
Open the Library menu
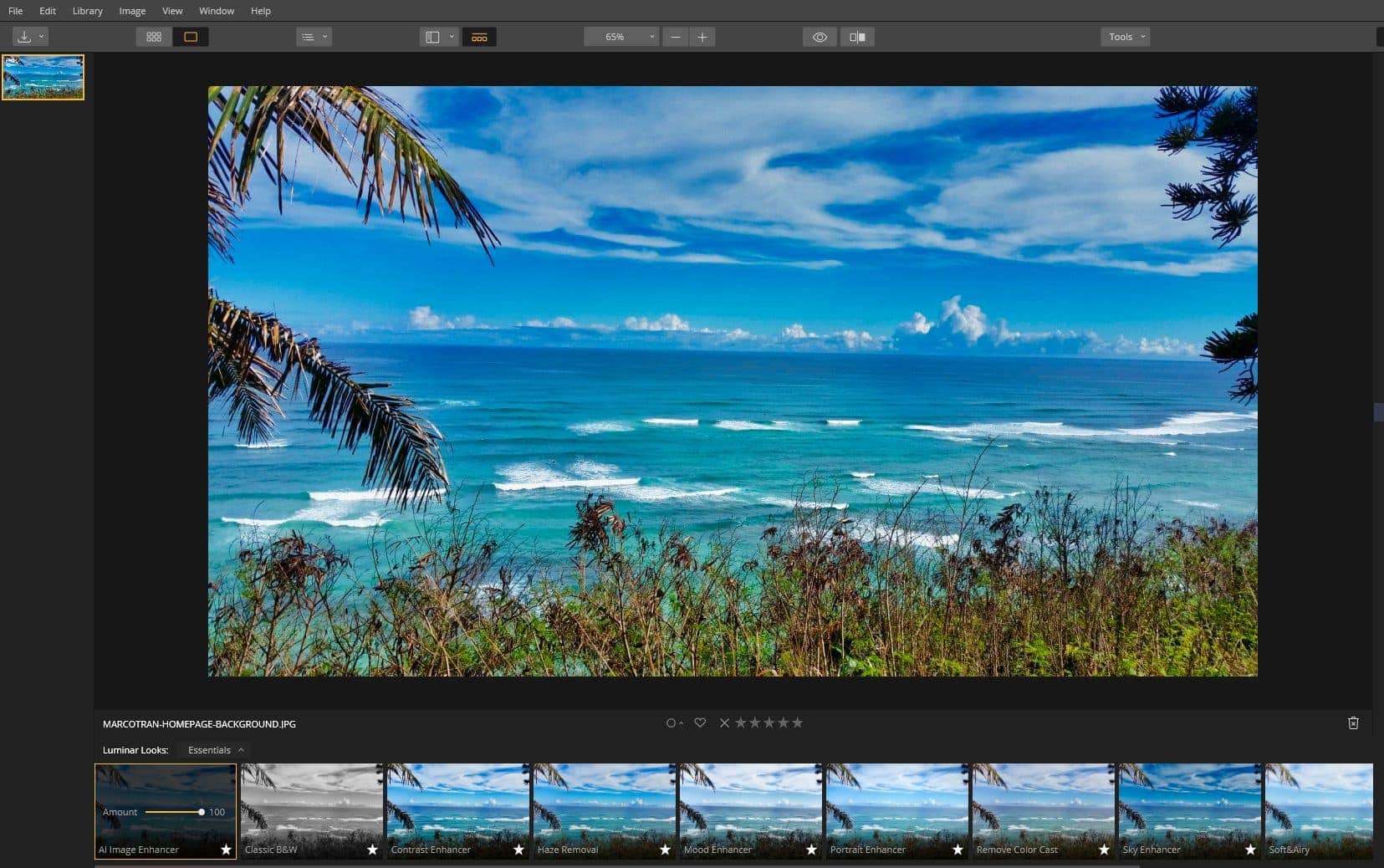87,10
